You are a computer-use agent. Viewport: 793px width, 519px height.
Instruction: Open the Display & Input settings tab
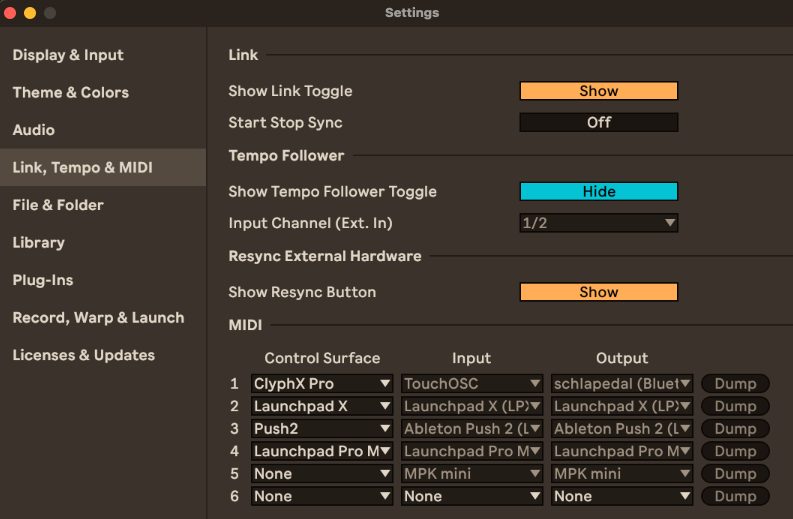pos(68,55)
